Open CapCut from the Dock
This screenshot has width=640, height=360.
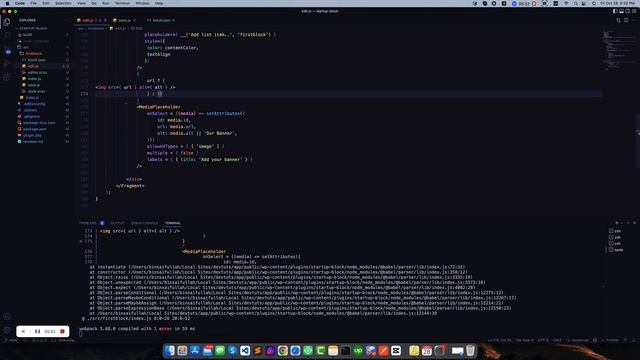396,351
